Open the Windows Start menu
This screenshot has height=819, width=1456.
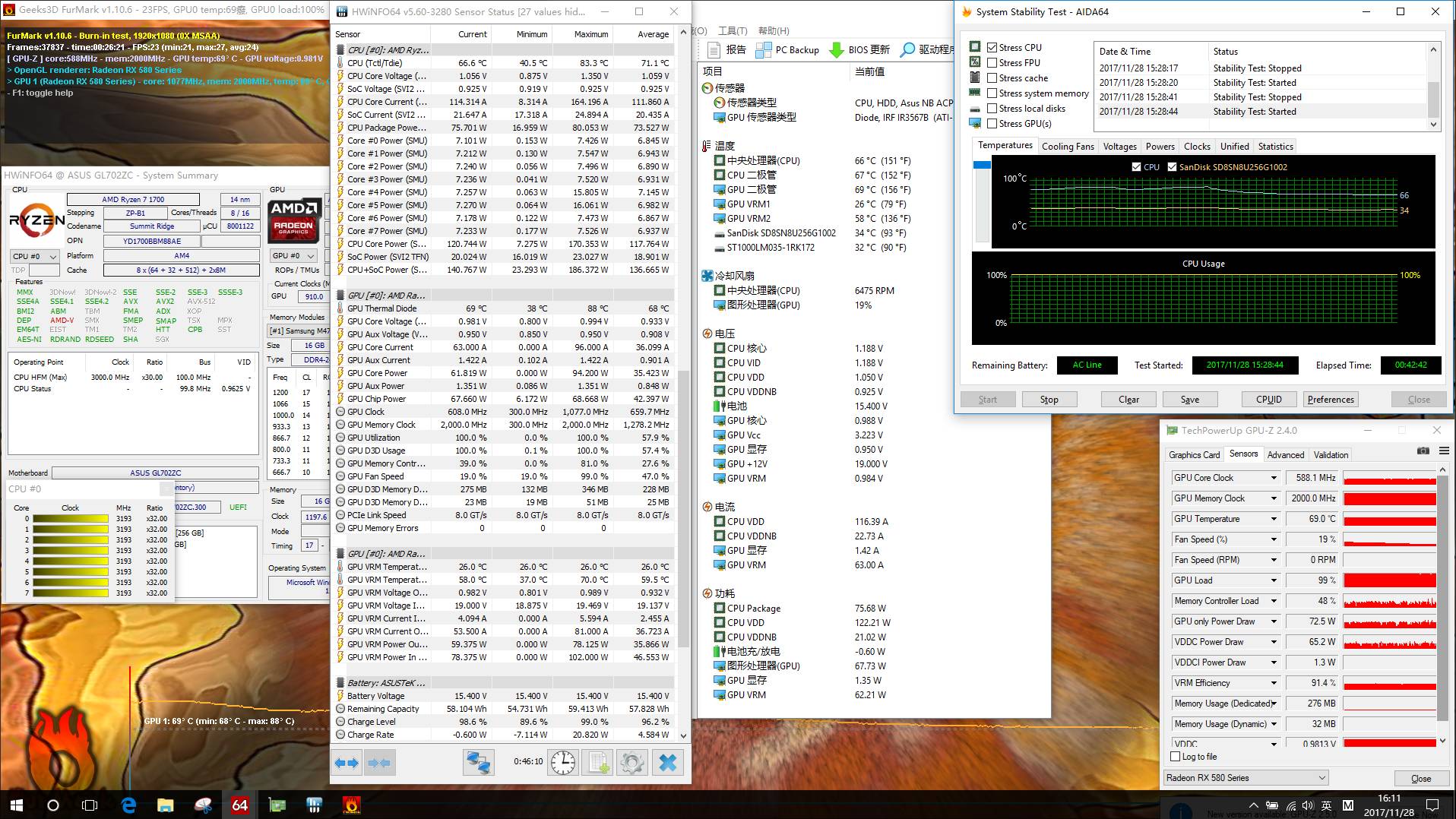click(17, 805)
